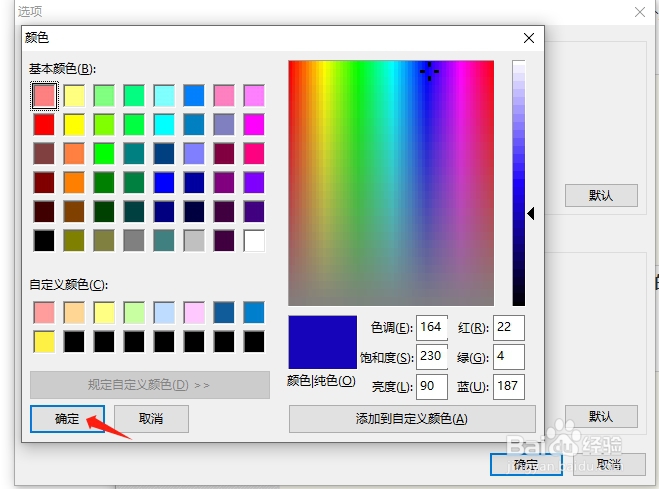Select the white basic color swatch
Screen dimensions: 659x489
pos(254,241)
